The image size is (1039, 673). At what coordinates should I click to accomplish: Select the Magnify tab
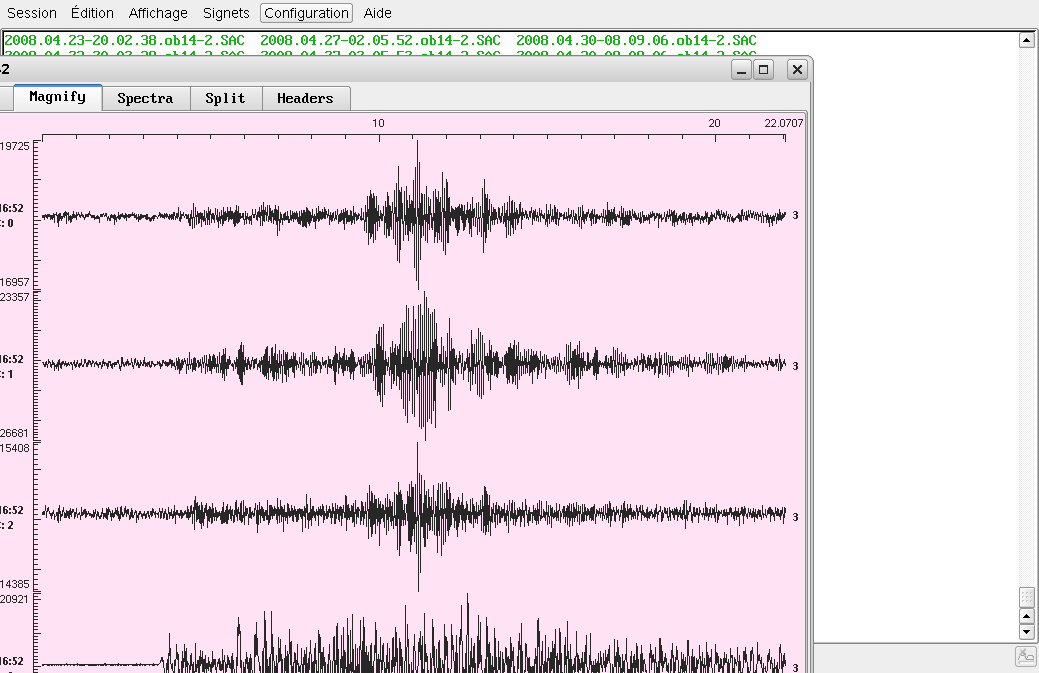[x=57, y=97]
